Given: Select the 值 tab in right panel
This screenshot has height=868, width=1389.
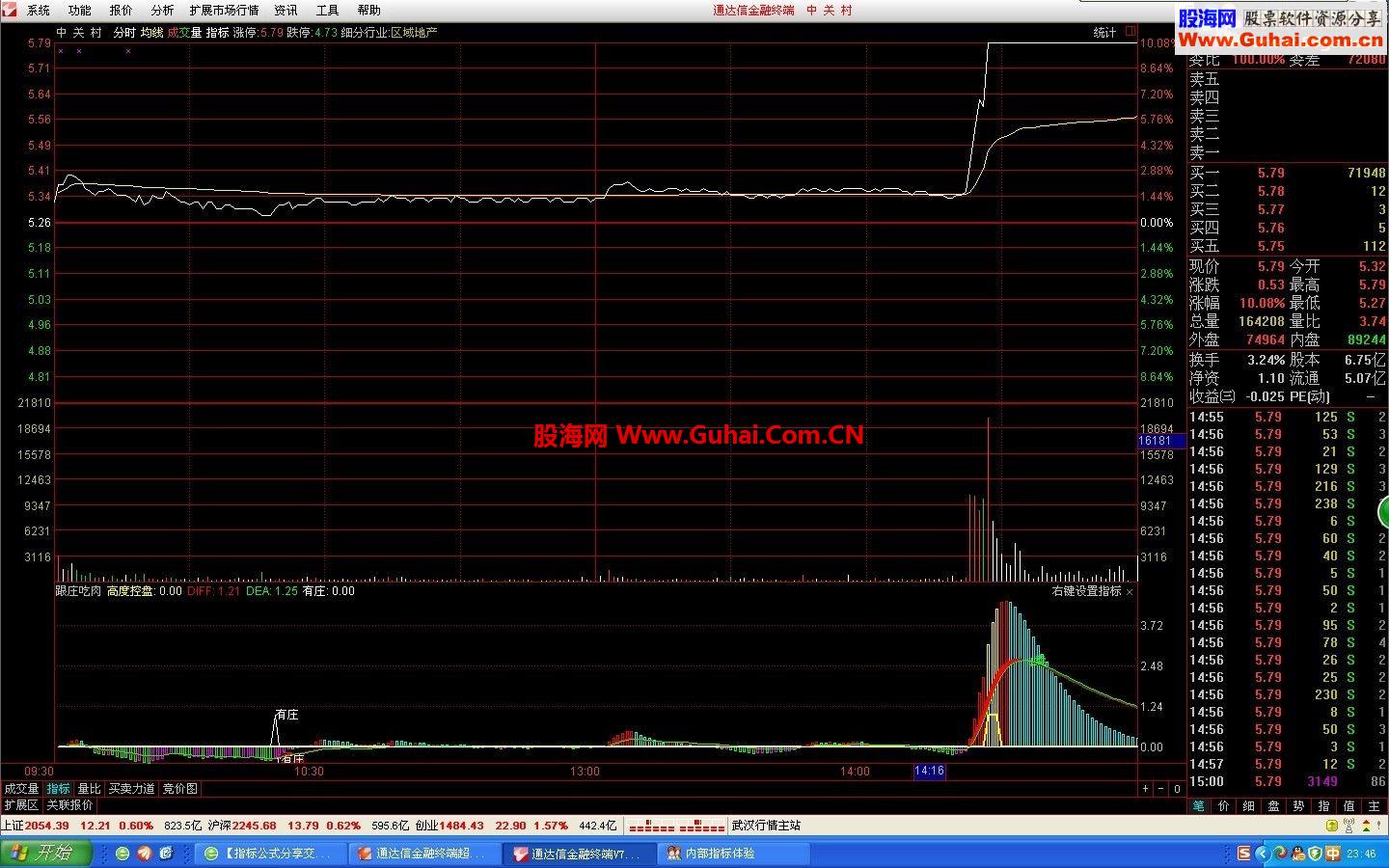Looking at the screenshot, I should point(1348,806).
